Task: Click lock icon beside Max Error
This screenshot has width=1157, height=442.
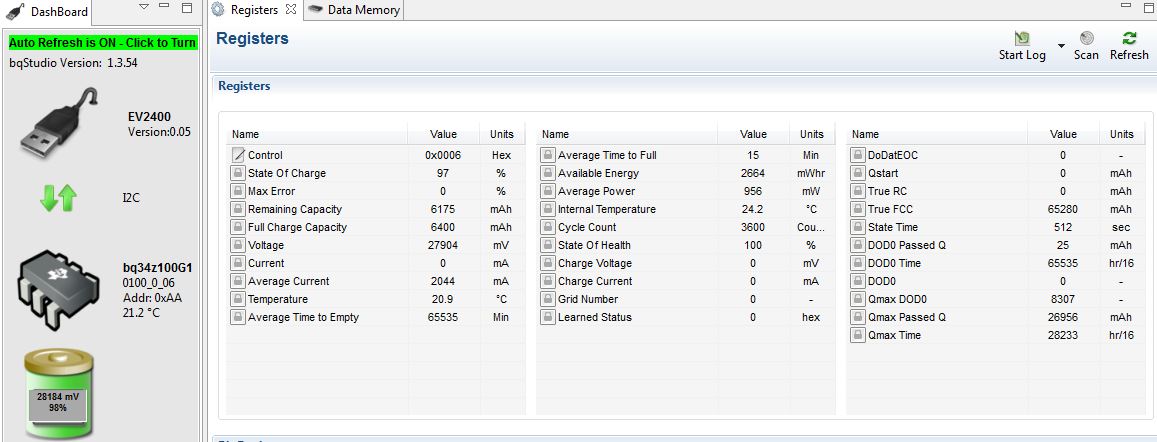Action: pyautogui.click(x=238, y=191)
